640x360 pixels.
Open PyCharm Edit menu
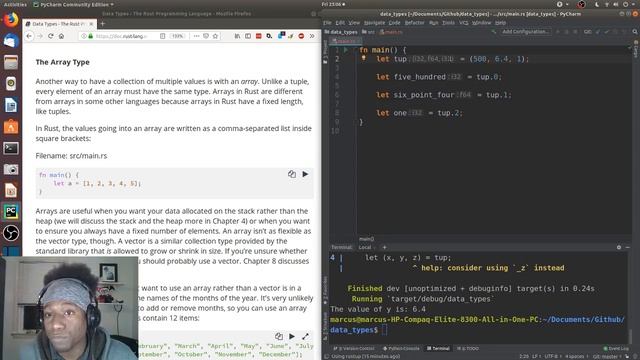[340, 23]
